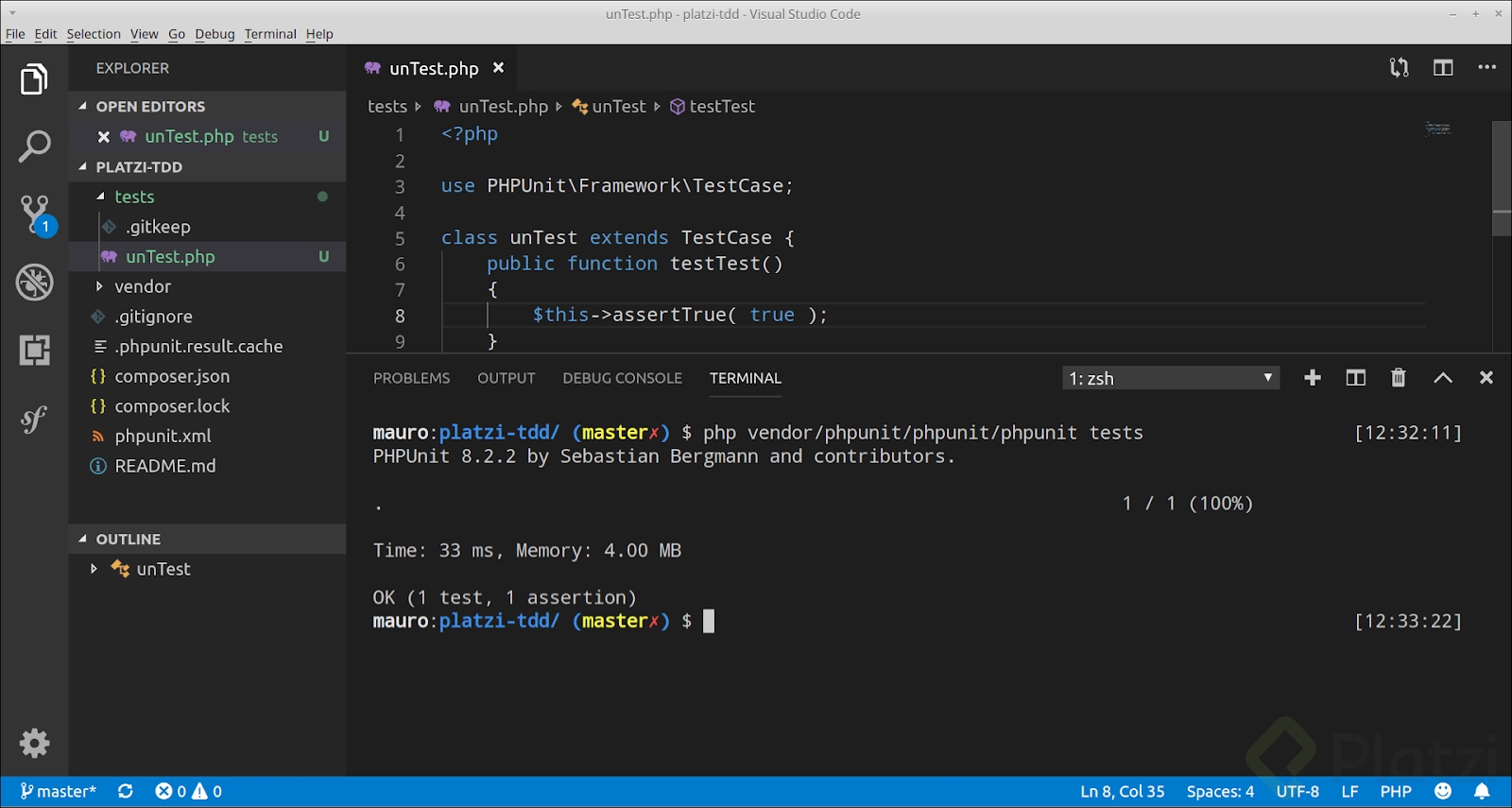This screenshot has width=1512, height=808.
Task: Open the Search view icon
Action: tap(34, 147)
